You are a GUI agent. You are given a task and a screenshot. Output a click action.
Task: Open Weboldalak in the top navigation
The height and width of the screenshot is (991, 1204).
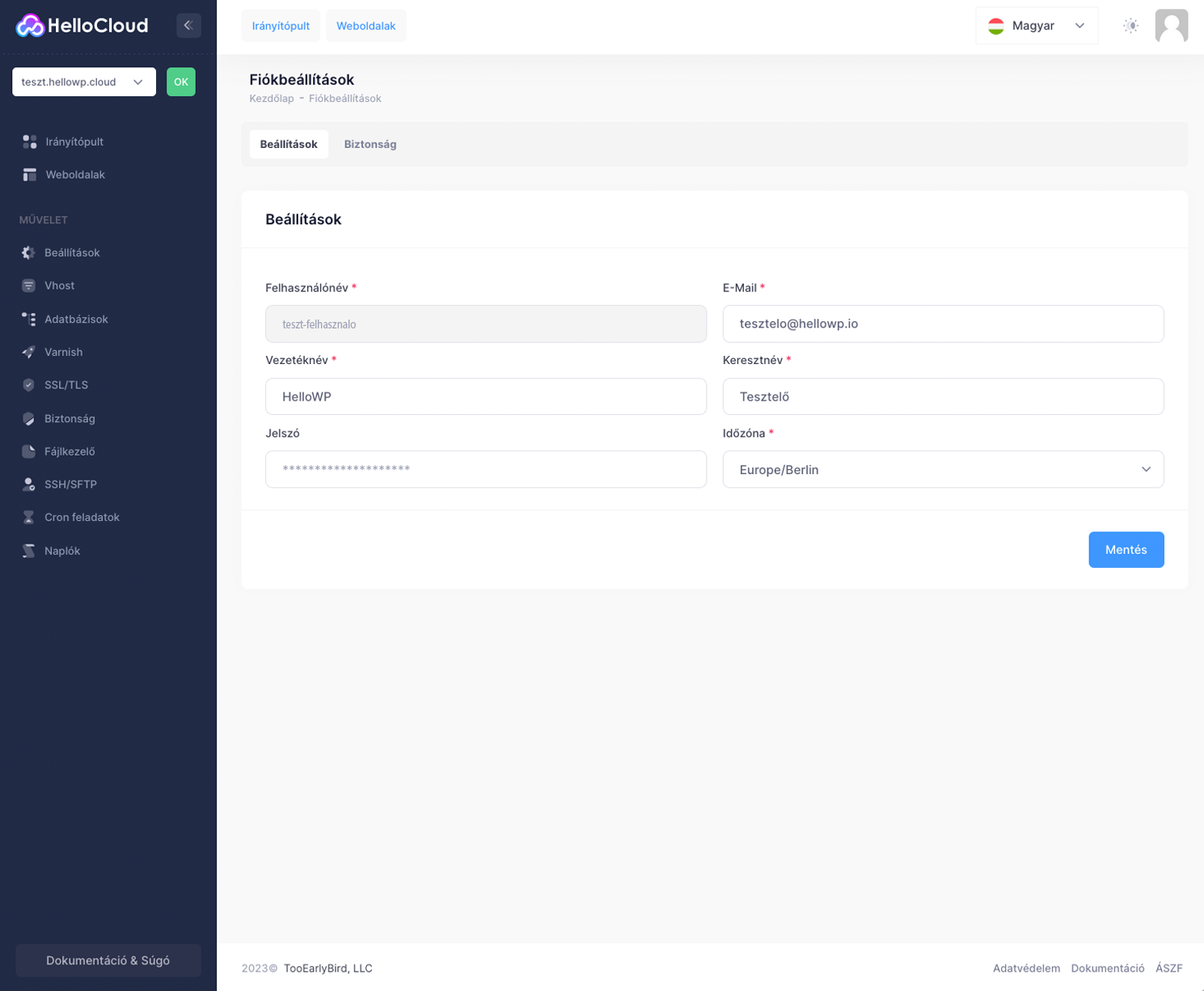(365, 26)
